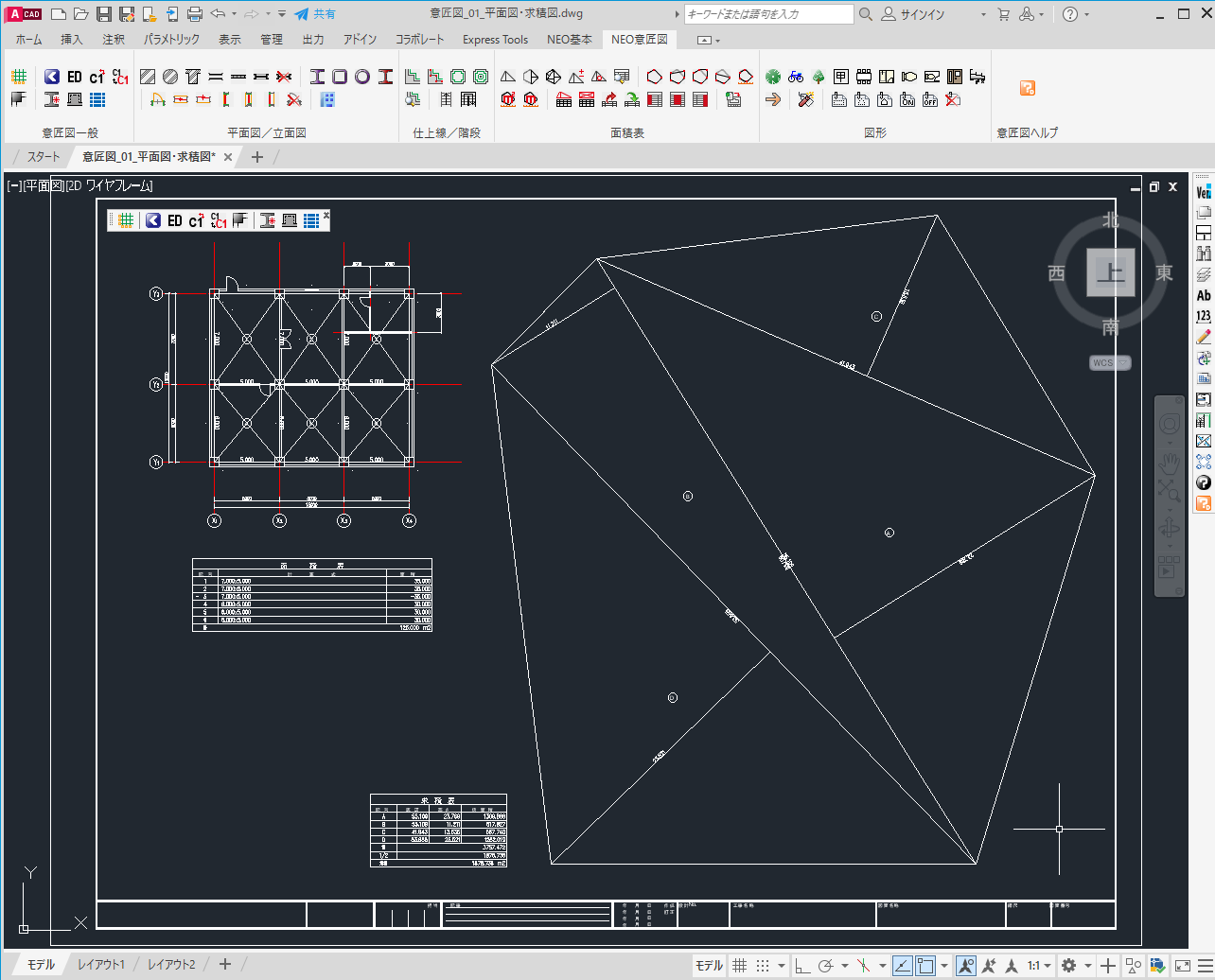The image size is (1215, 980).
Task: Click the binoculars icon in right toolbar
Action: point(1203,254)
